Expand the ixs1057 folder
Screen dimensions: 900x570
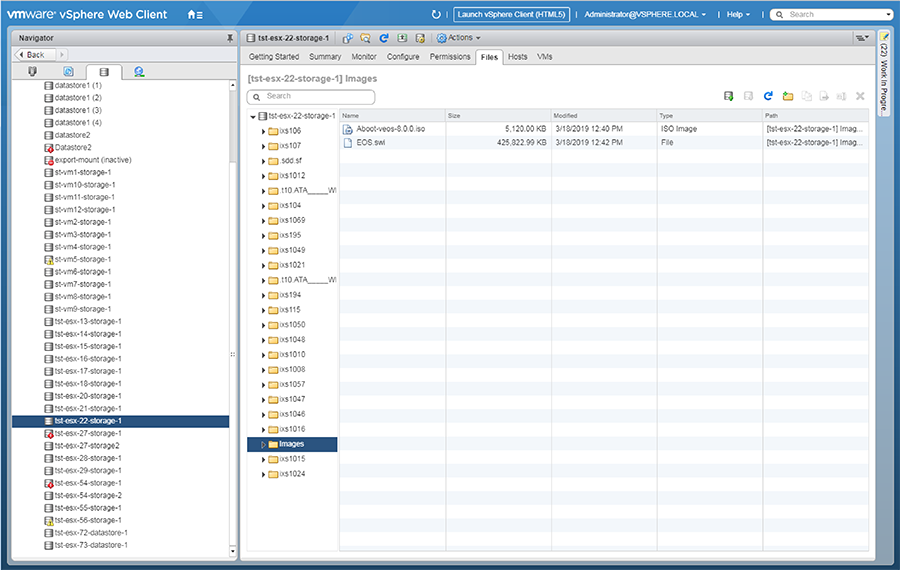263,385
